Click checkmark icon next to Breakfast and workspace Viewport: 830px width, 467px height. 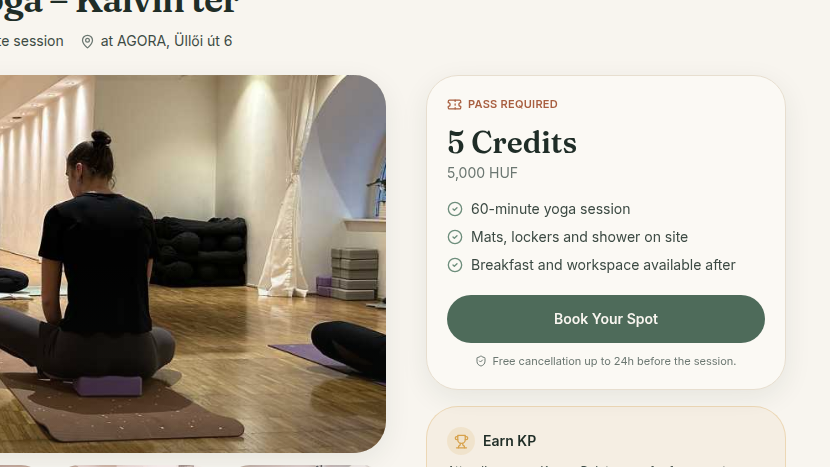point(455,265)
